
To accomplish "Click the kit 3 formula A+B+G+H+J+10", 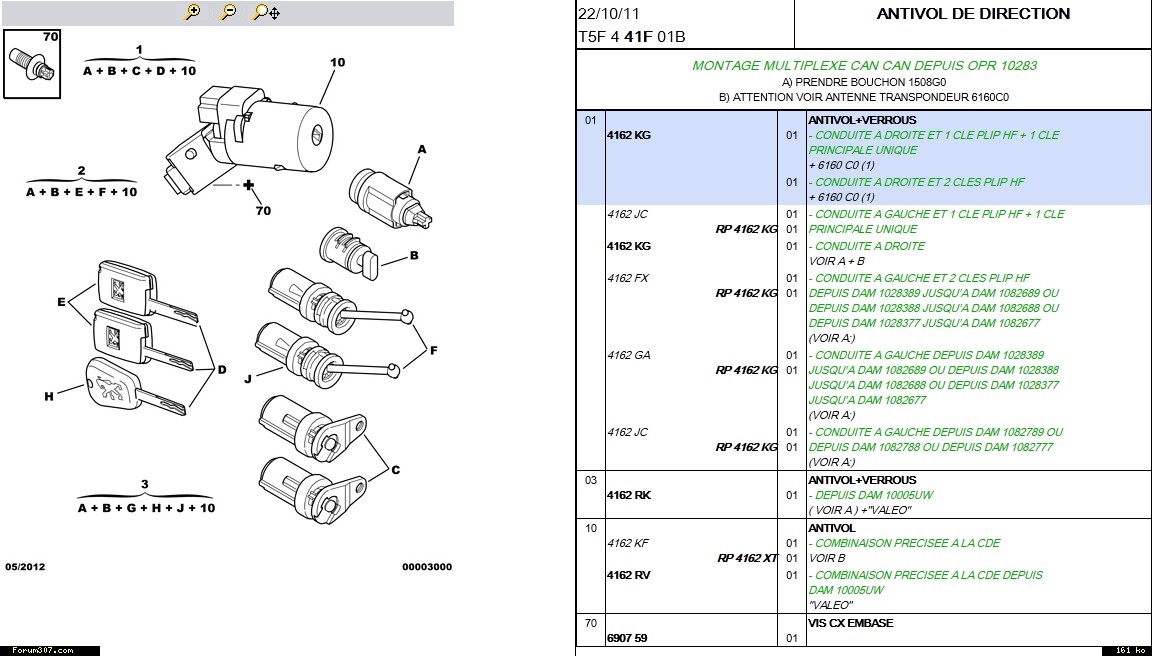I will pos(146,508).
